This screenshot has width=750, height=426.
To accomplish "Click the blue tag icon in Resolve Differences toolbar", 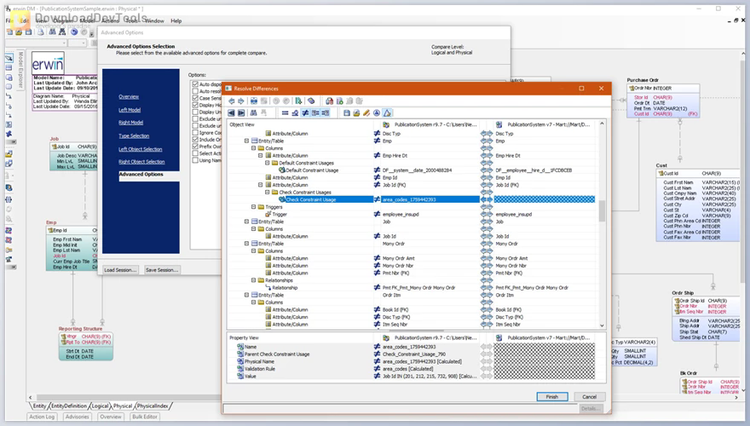I will (311, 101).
